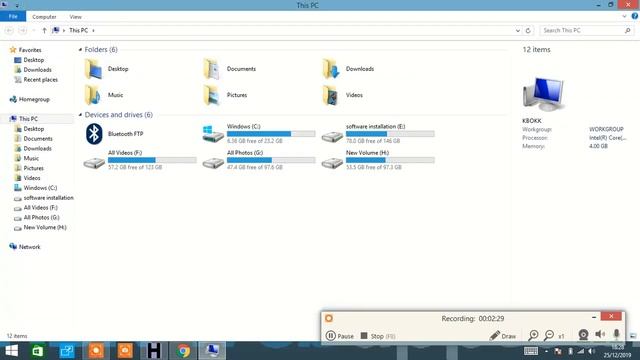
Task: Open the H application on taskbar
Action: pyautogui.click(x=154, y=351)
